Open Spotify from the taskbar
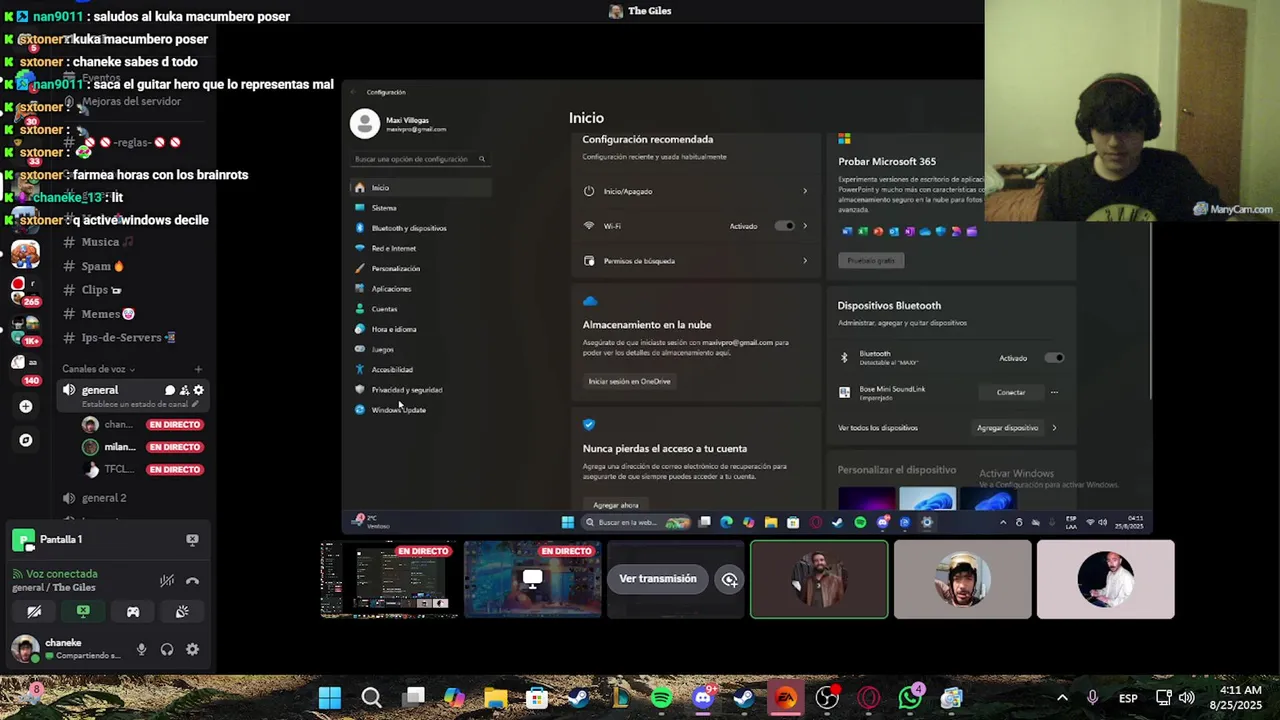1280x720 pixels. click(x=661, y=698)
